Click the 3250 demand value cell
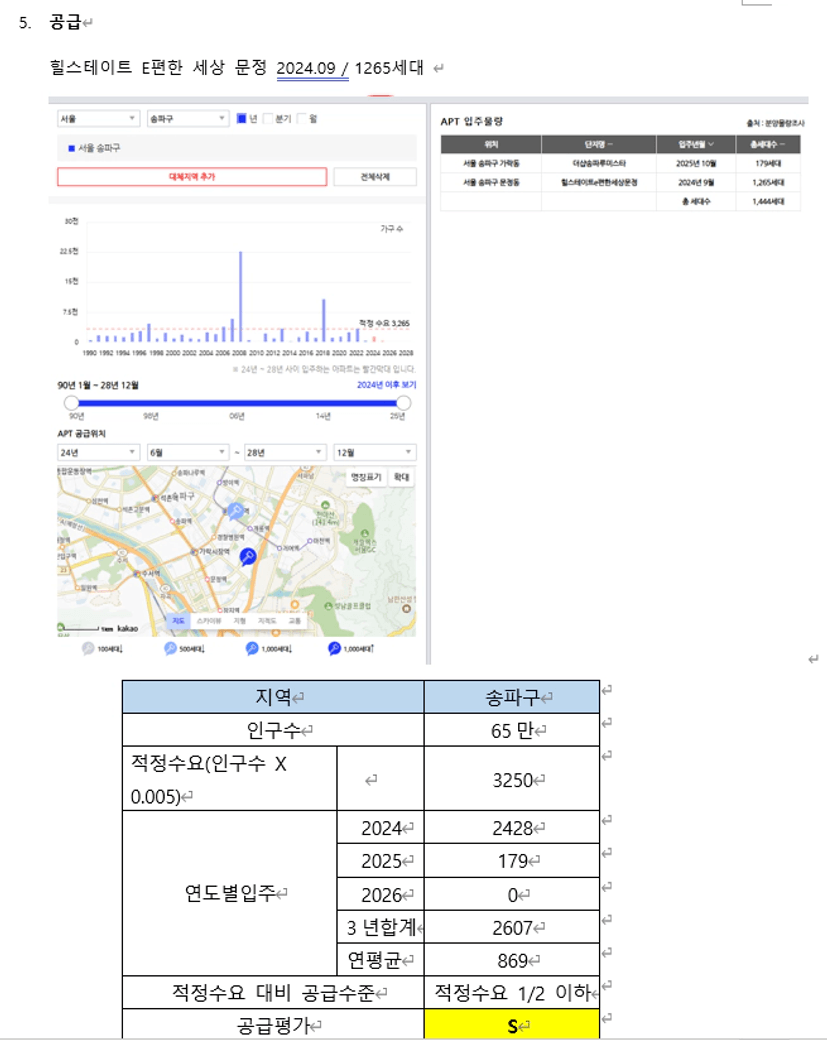 (512, 779)
